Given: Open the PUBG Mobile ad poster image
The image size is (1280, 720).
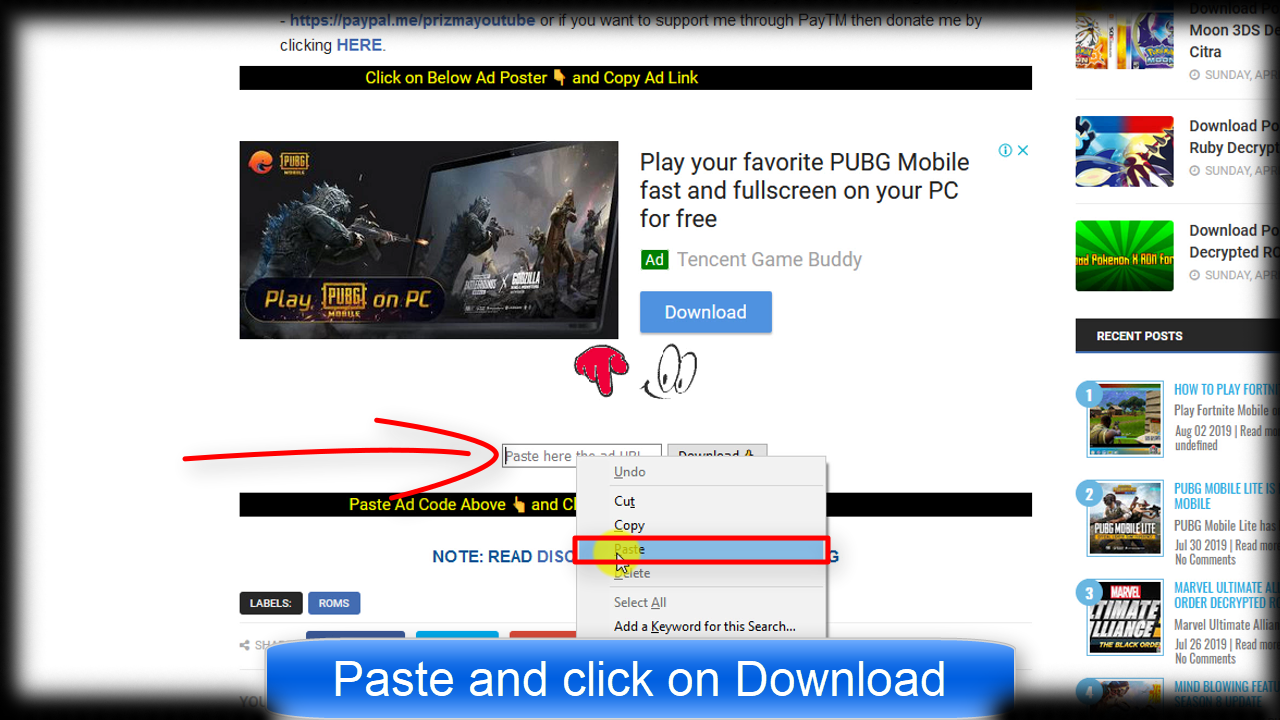Looking at the screenshot, I should point(429,240).
